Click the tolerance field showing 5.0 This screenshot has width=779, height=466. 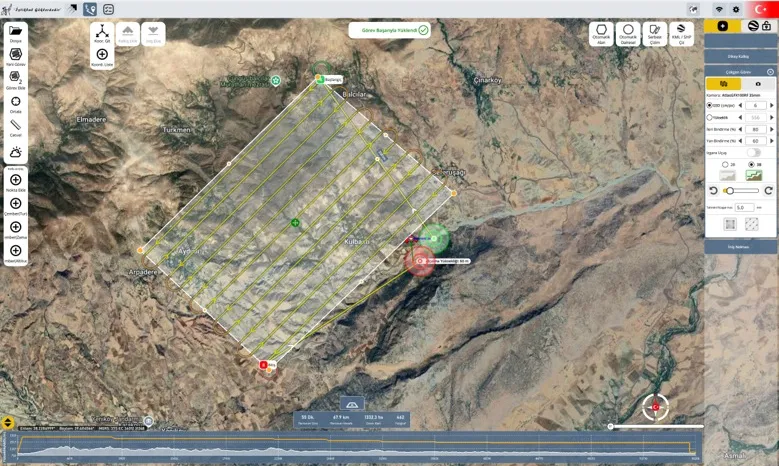click(x=744, y=207)
